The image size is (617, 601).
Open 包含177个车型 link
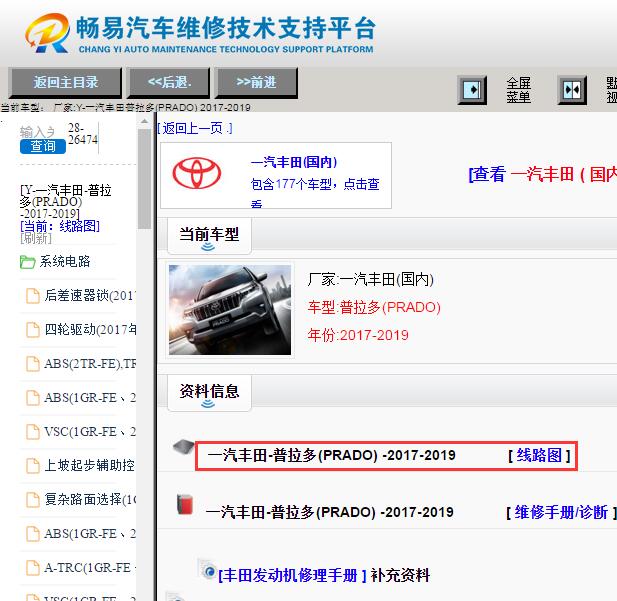click(315, 191)
